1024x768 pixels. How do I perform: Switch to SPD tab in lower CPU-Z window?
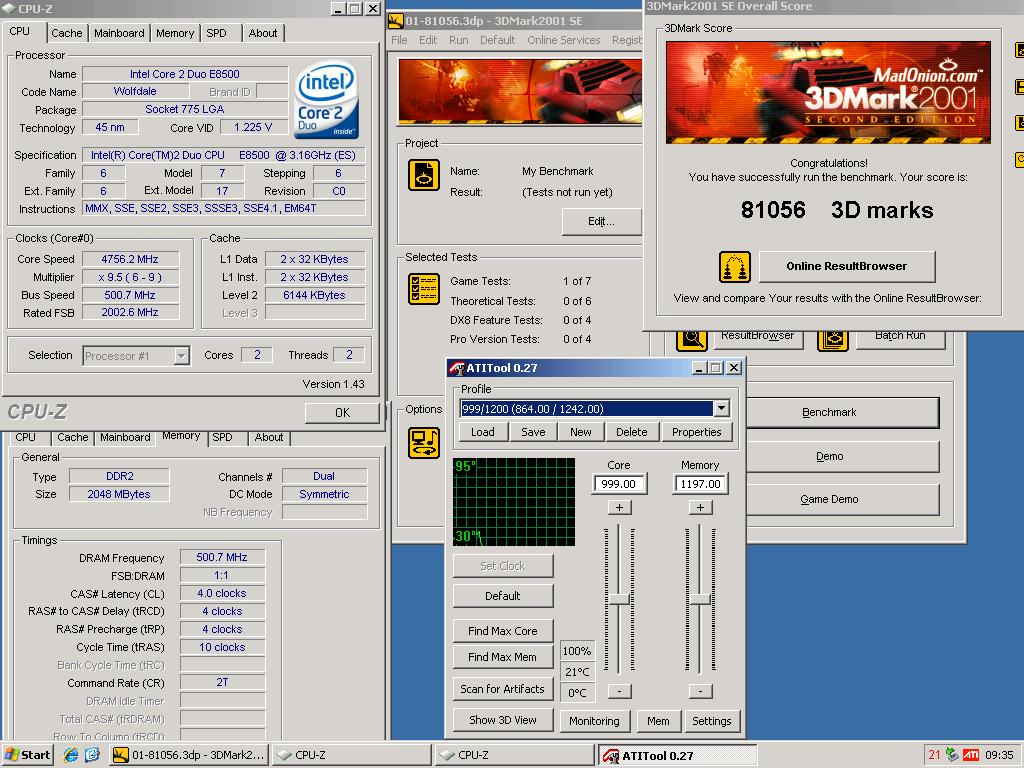pos(222,438)
